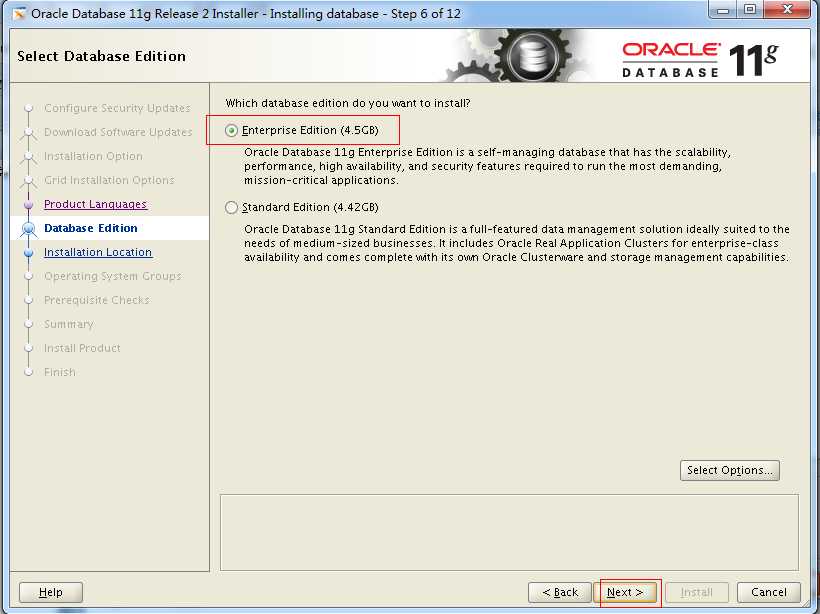Click 'Install Product' step text

pos(82,348)
